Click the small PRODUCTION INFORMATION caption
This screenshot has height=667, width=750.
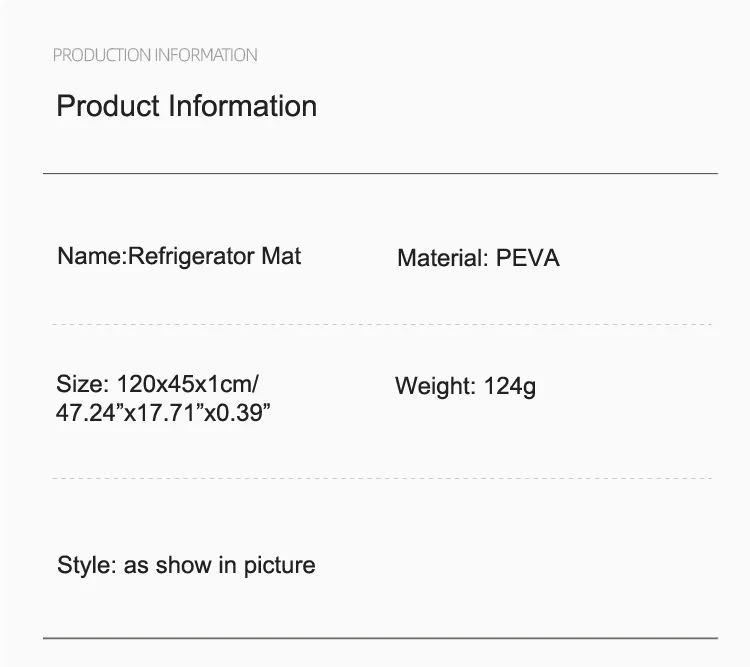click(155, 55)
